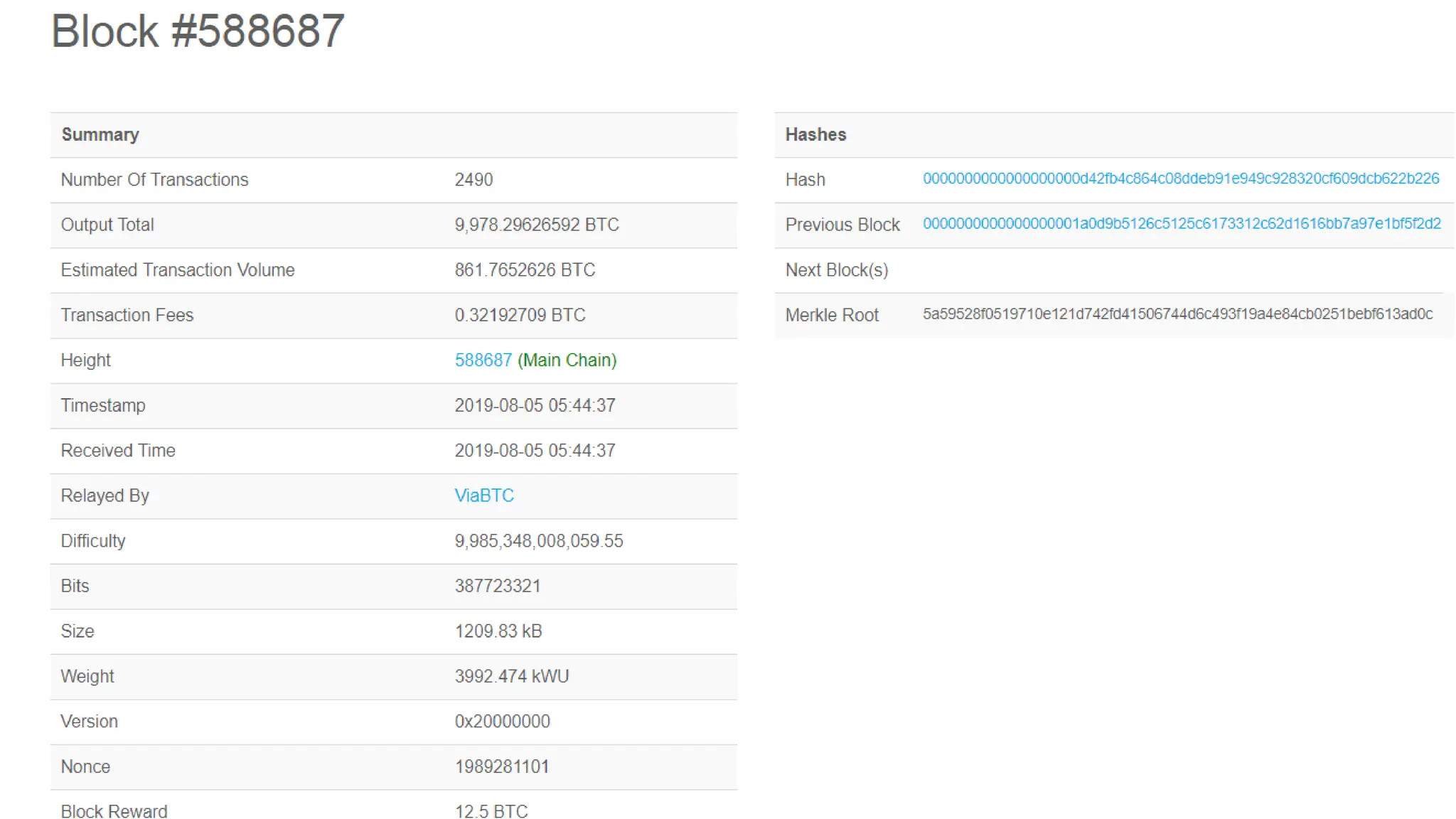This screenshot has height=819, width=1456.
Task: Click the 588687 height link
Action: (x=483, y=360)
